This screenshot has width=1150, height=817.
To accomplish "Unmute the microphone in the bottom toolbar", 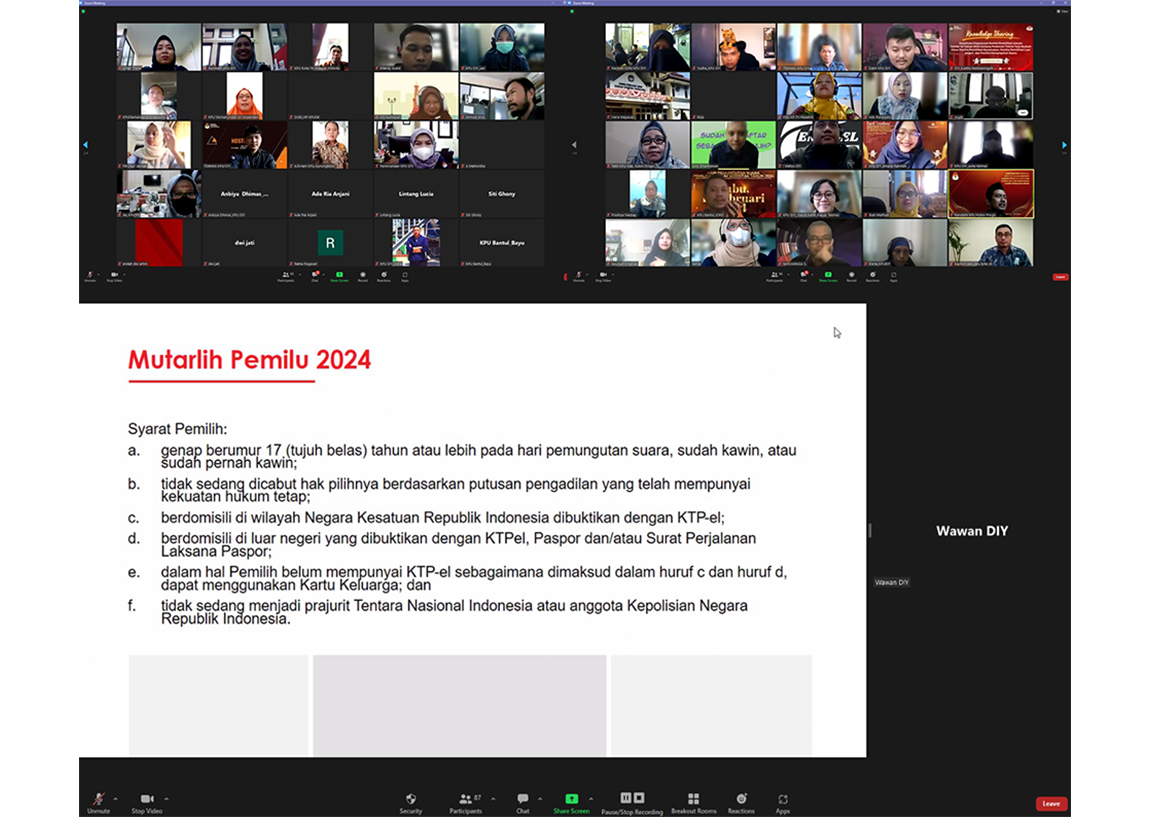I will coord(98,800).
